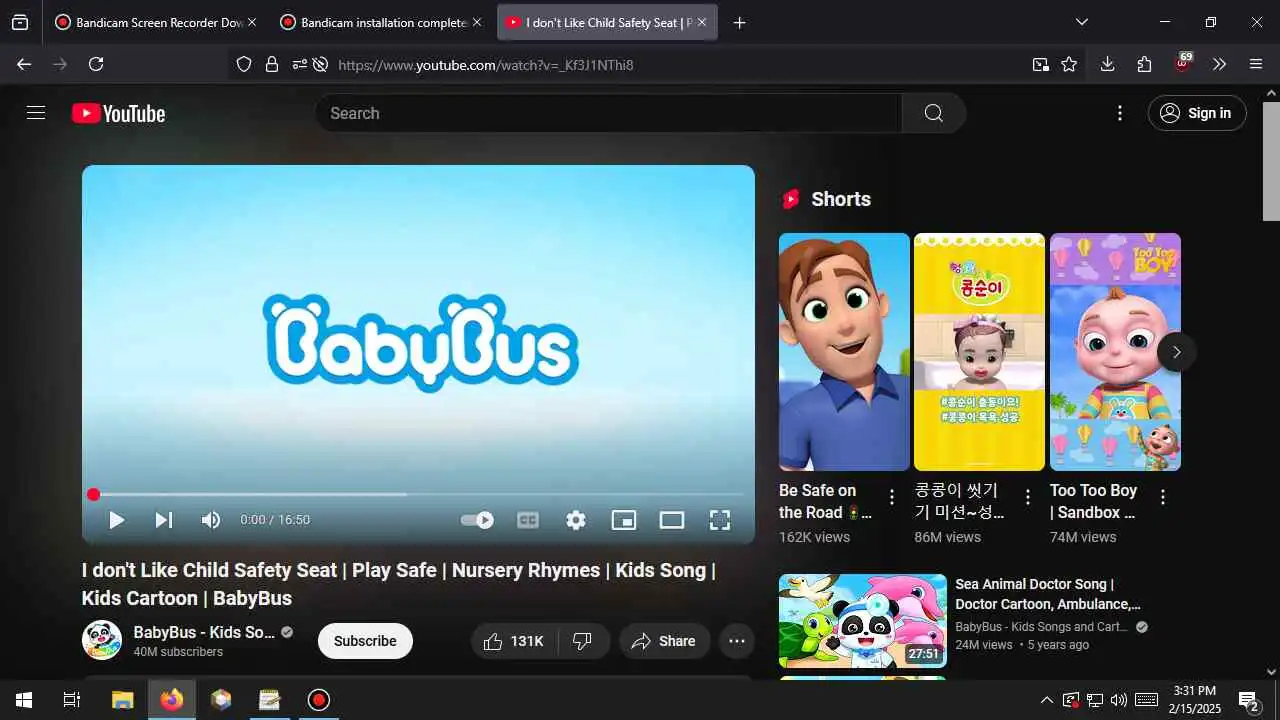Open Firefox View icon
Viewport: 1280px width, 720px height.
tap(20, 22)
